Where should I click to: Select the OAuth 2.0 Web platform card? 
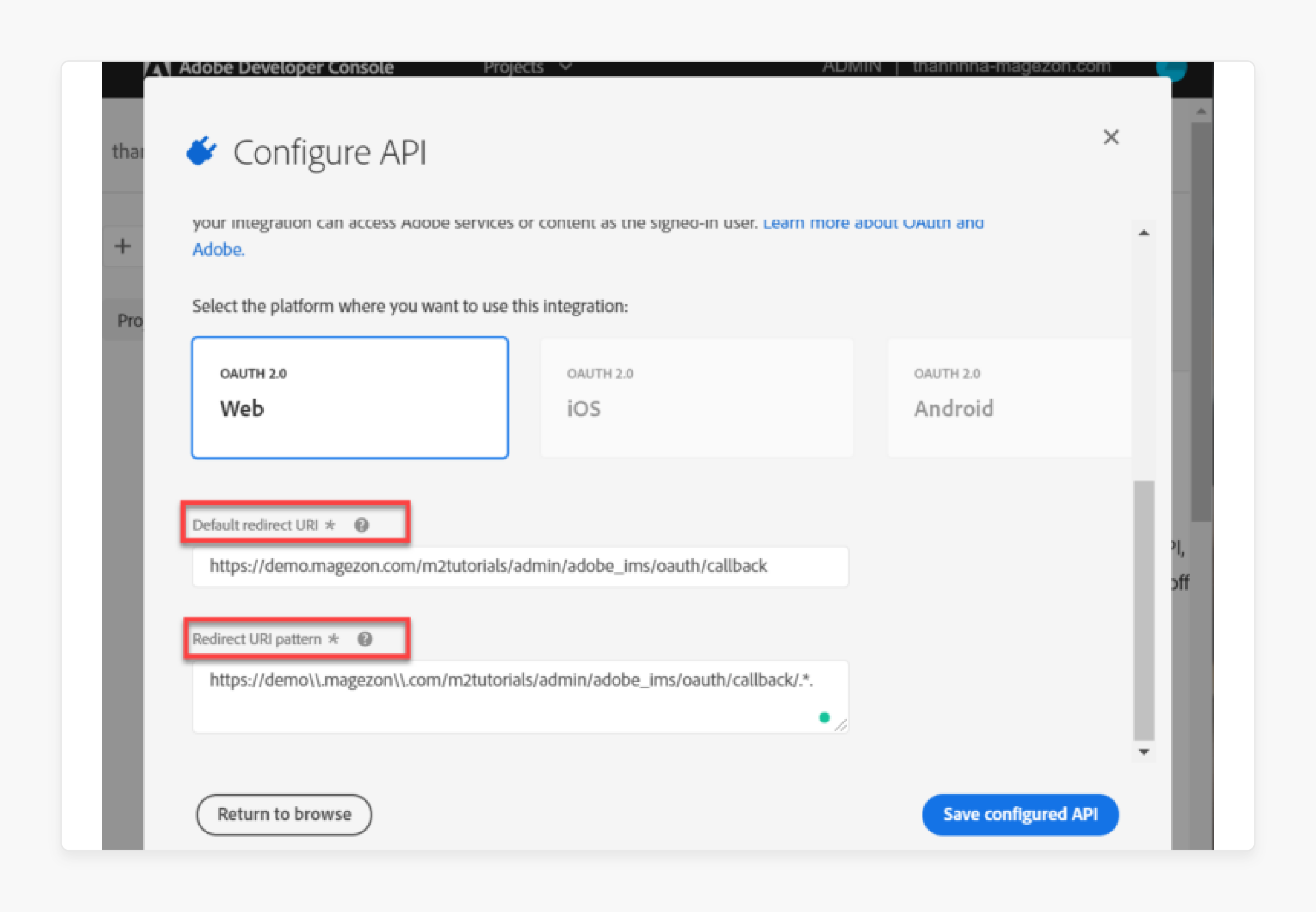[350, 397]
